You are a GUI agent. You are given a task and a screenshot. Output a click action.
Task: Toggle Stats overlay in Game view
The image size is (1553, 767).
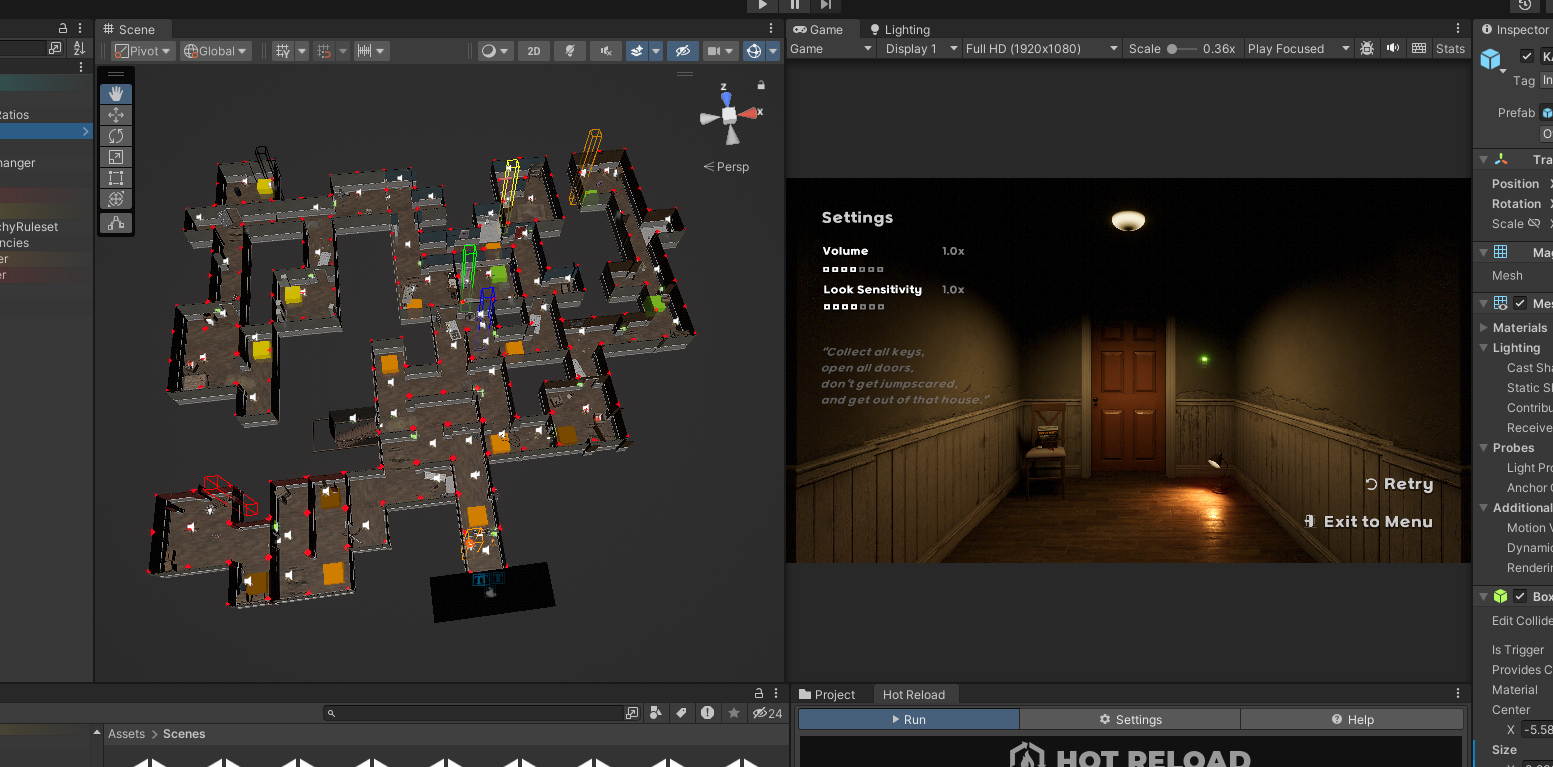(x=1450, y=49)
